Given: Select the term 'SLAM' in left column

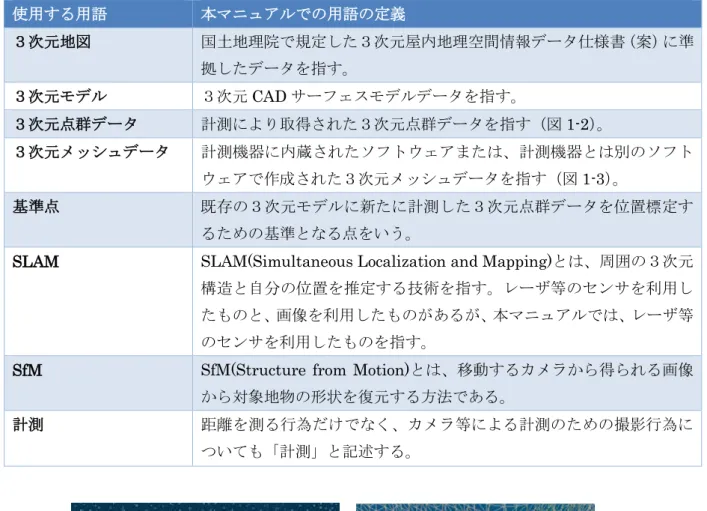Looking at the screenshot, I should (36, 262).
